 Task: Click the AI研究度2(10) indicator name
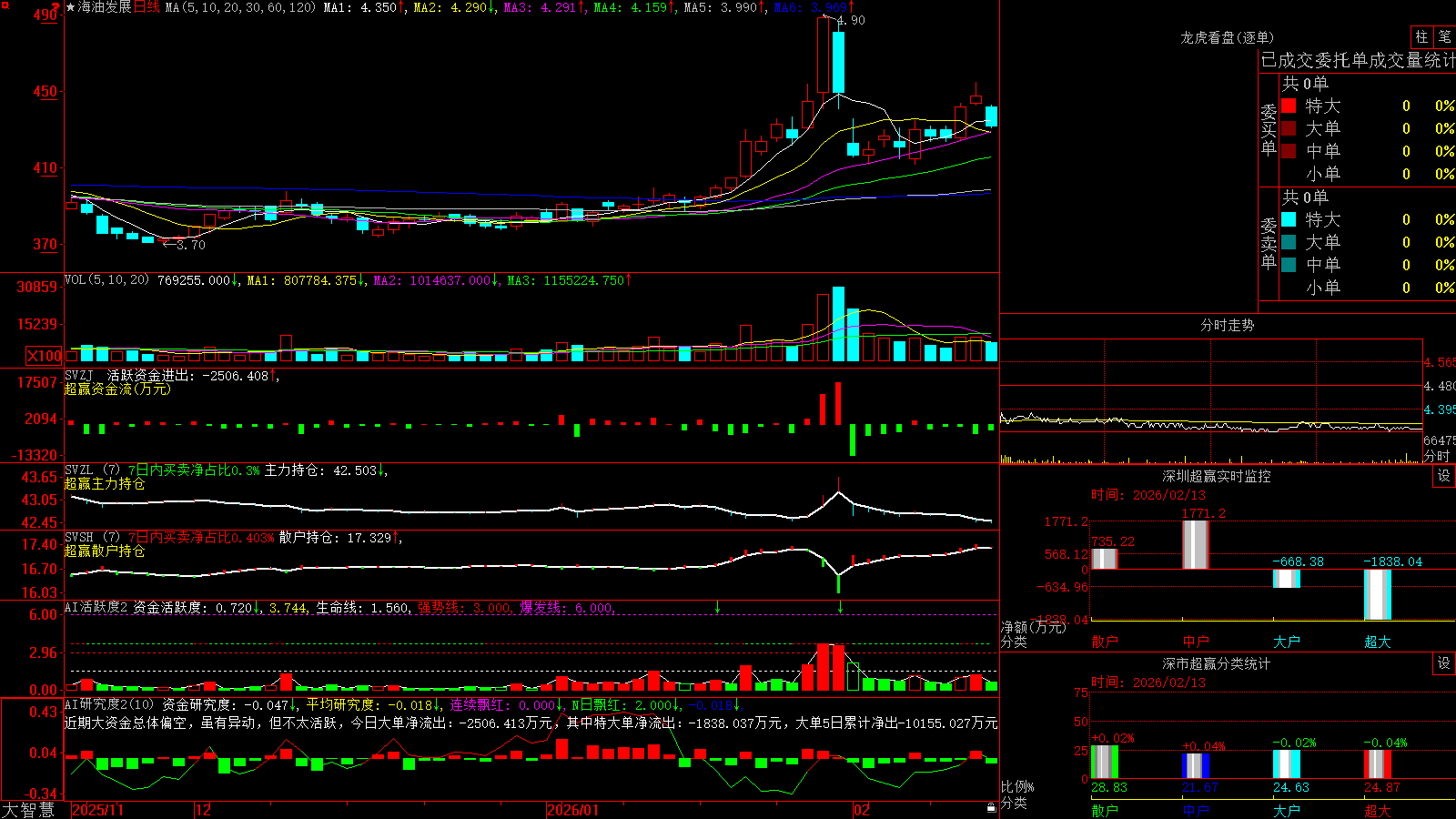[x=109, y=704]
